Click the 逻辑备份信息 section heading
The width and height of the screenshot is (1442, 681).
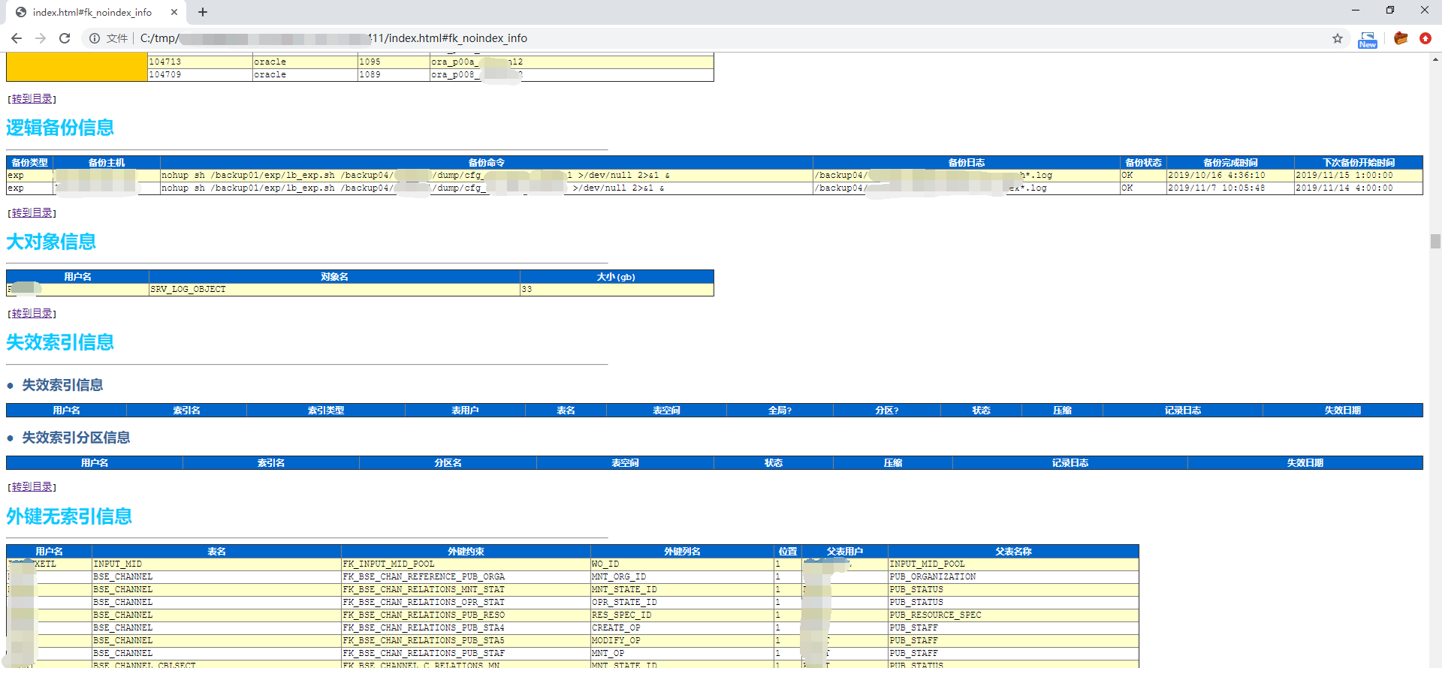(x=60, y=128)
